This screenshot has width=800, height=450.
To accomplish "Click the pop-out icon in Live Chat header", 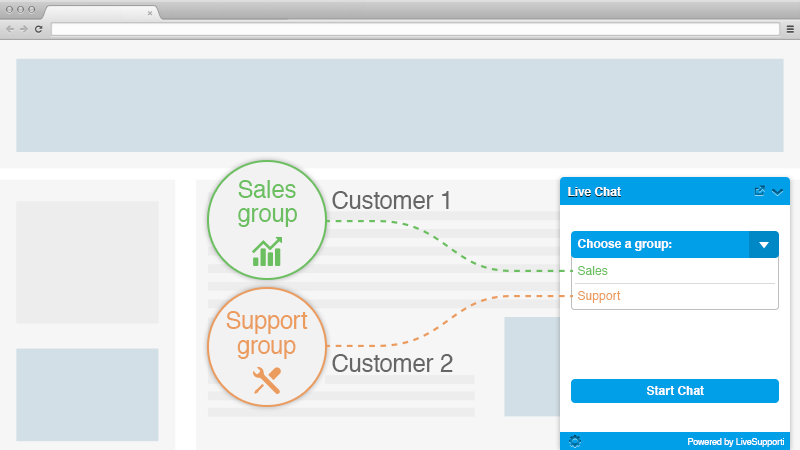I will (x=760, y=191).
